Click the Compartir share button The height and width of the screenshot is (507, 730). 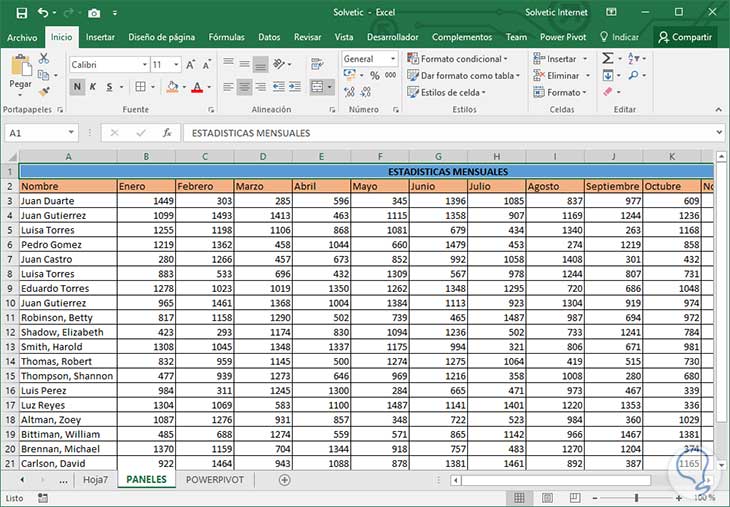685,37
